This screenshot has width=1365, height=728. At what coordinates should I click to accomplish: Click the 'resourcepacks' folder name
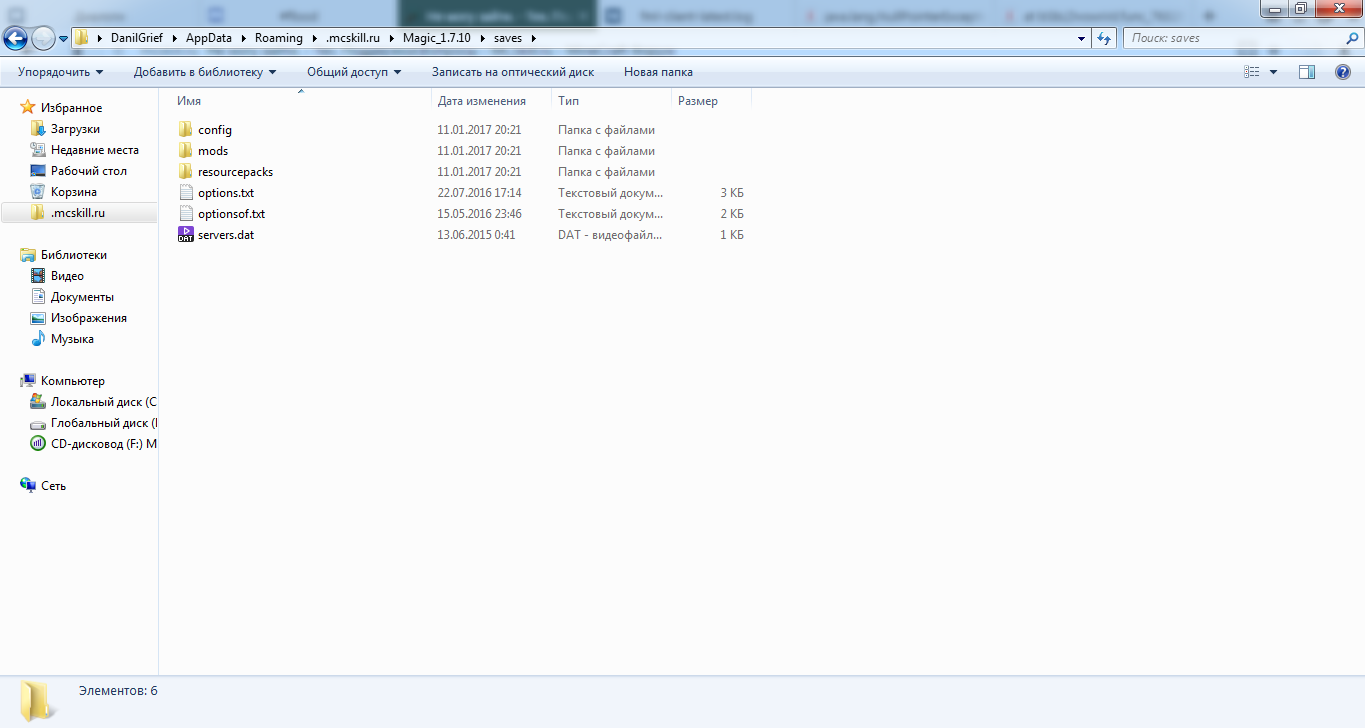(235, 172)
